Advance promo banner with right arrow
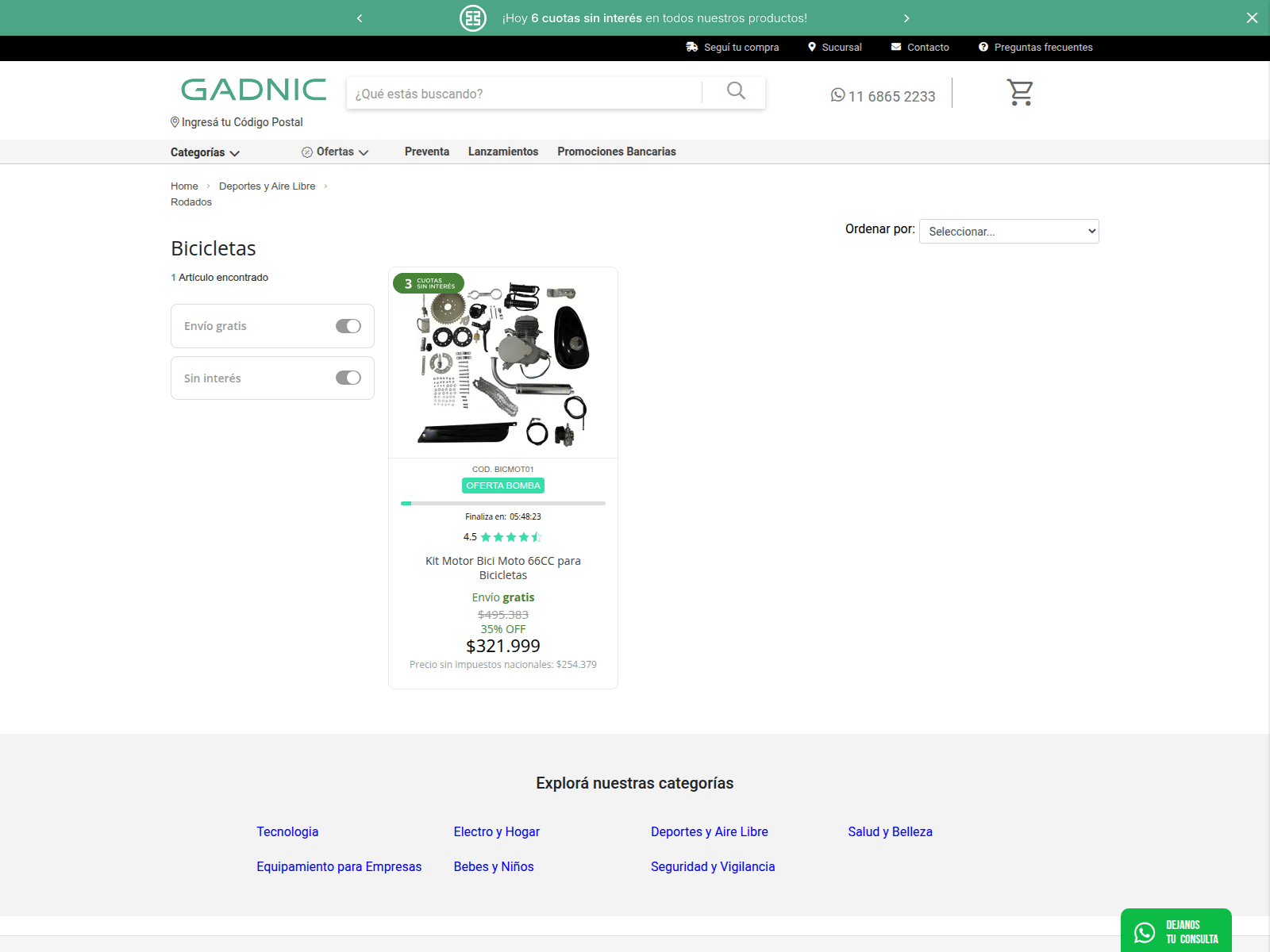This screenshot has height=952, width=1270. pyautogui.click(x=906, y=18)
